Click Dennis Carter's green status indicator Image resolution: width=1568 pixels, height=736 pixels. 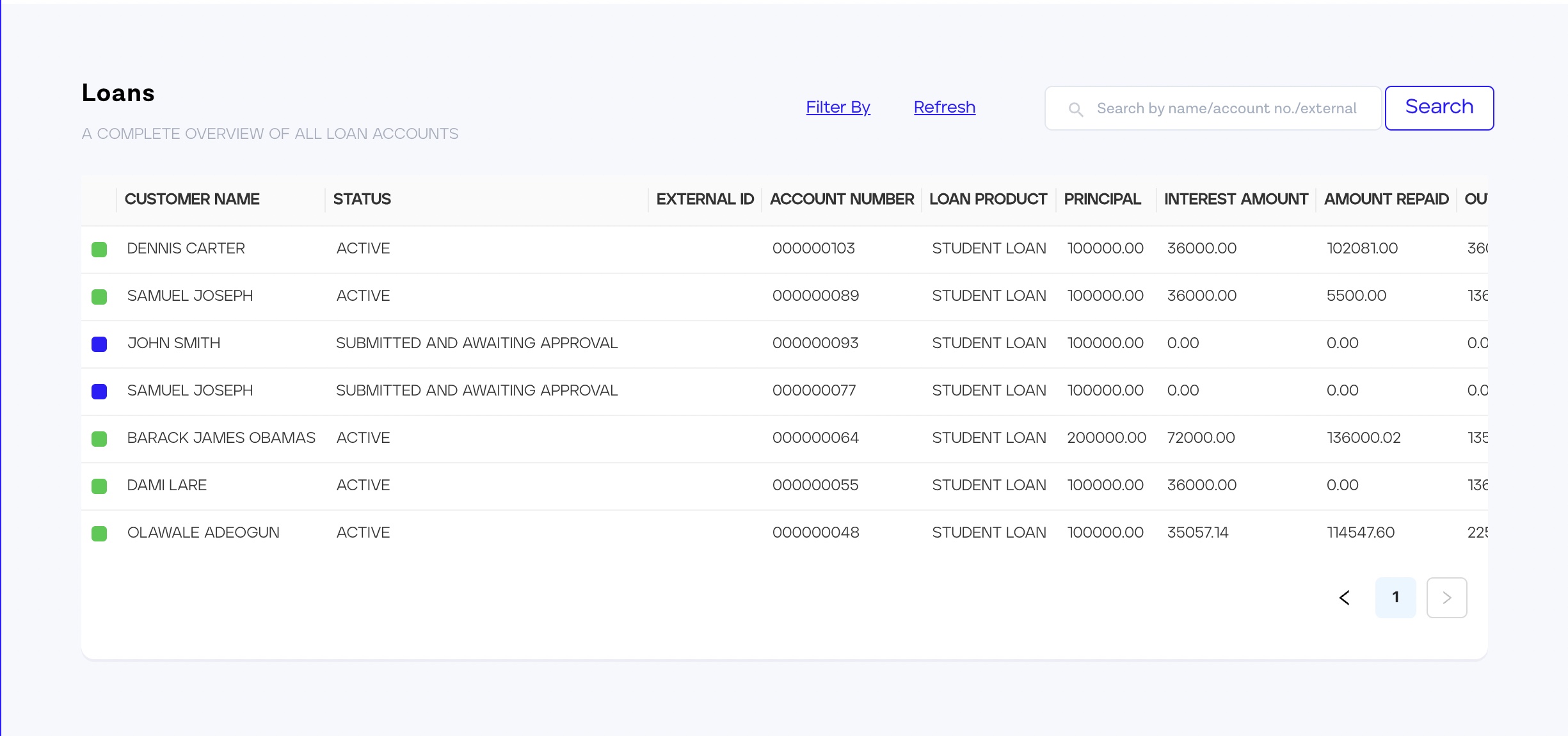99,250
